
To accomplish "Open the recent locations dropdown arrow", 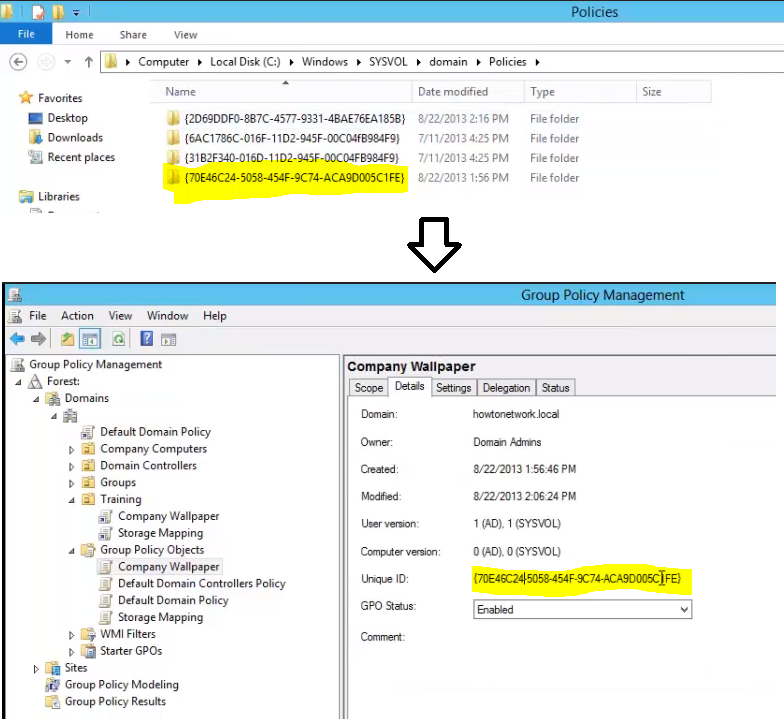I will click(68, 62).
